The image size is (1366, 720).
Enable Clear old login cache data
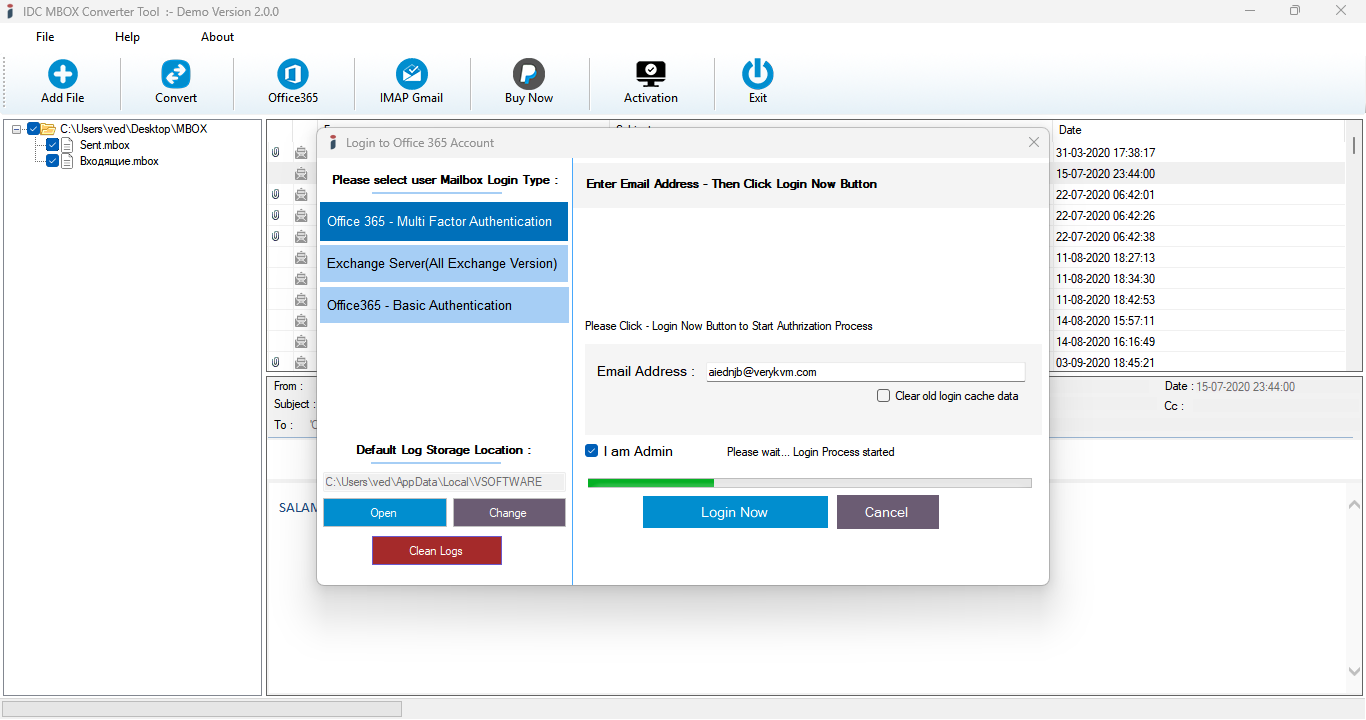883,396
